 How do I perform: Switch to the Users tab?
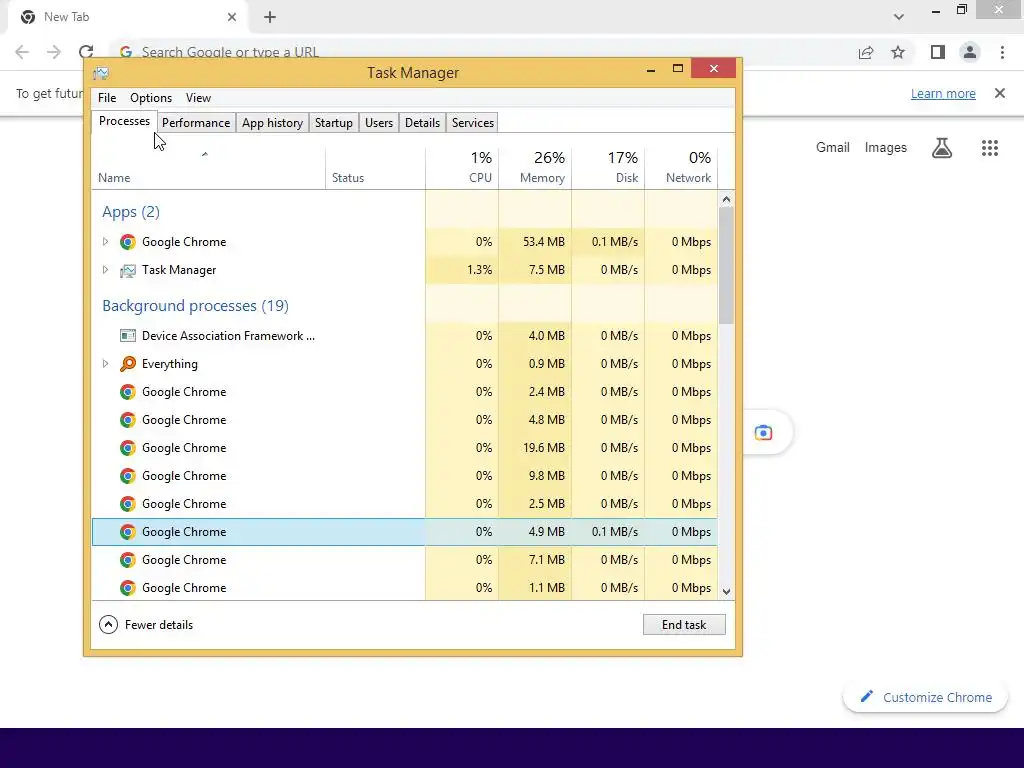tap(379, 123)
